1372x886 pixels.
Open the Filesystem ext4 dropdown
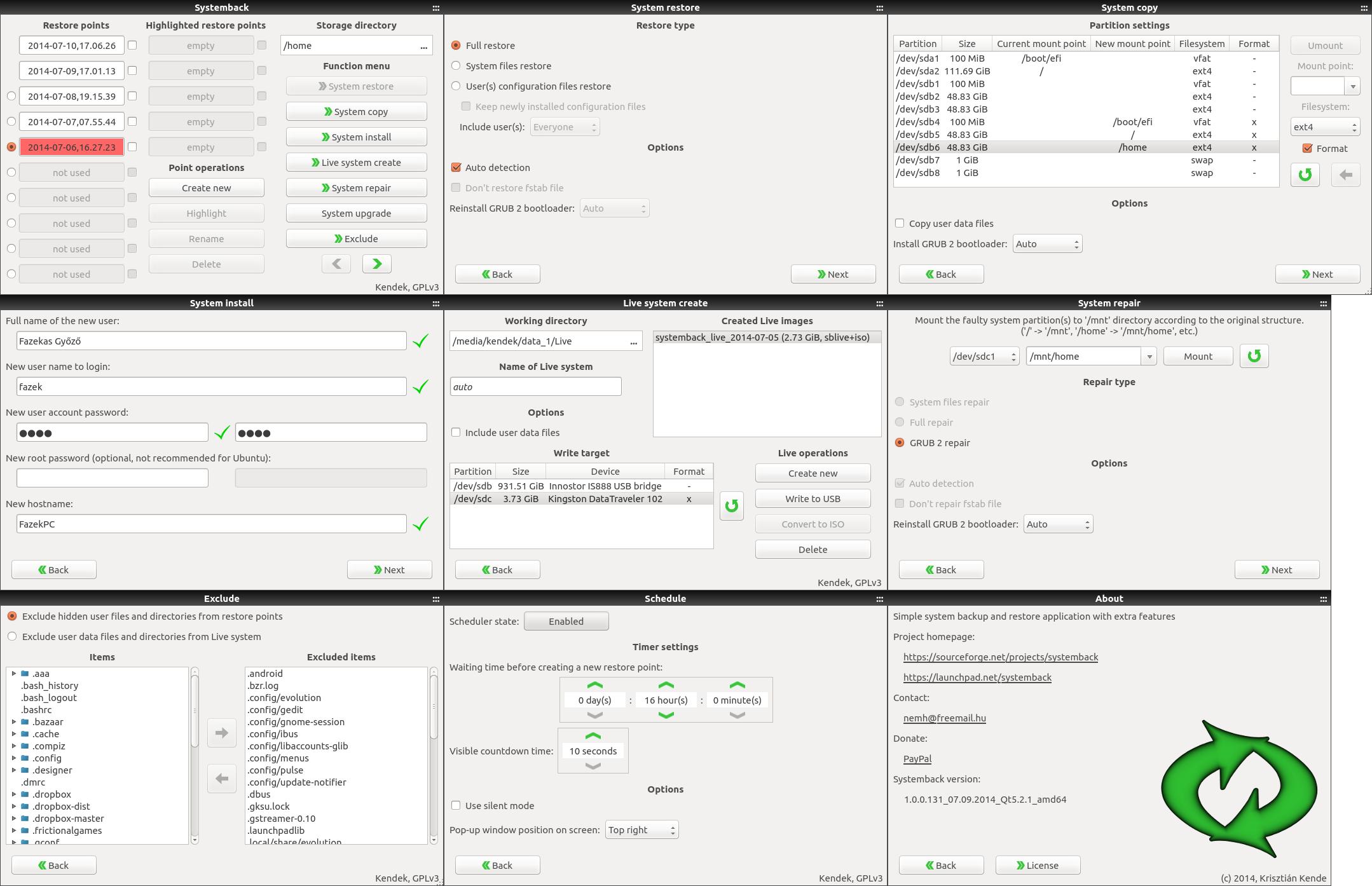1324,127
